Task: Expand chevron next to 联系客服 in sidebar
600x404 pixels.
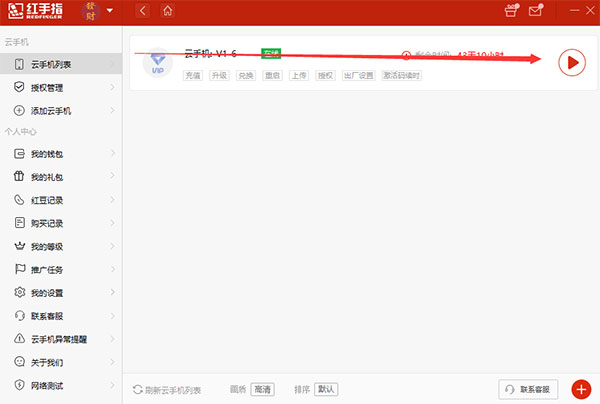Action: point(112,316)
